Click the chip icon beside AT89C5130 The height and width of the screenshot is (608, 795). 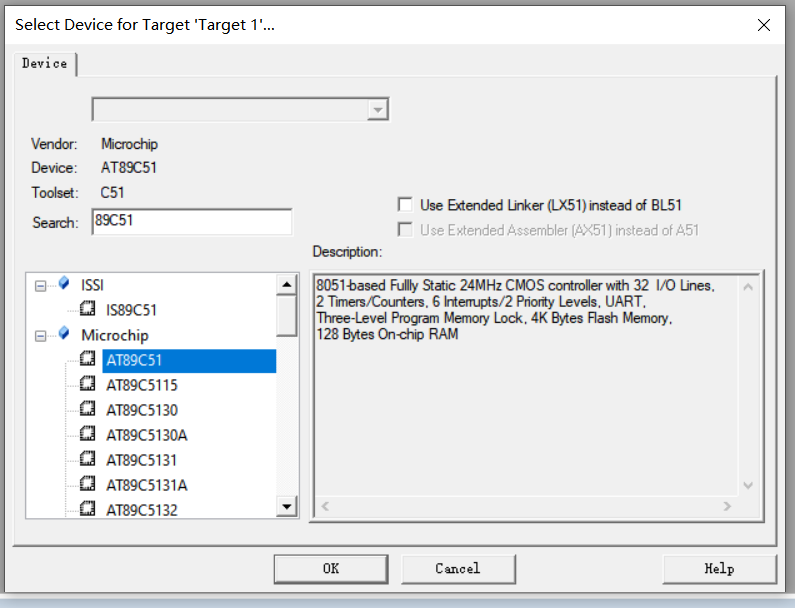88,408
